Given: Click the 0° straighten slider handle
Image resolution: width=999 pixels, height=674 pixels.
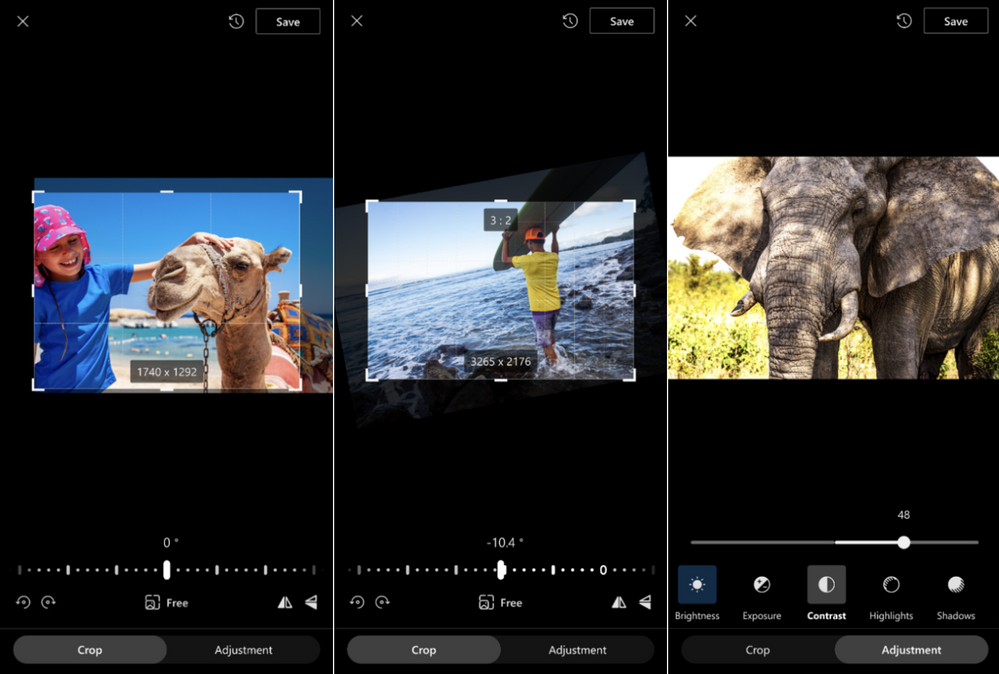Looking at the screenshot, I should [x=166, y=570].
